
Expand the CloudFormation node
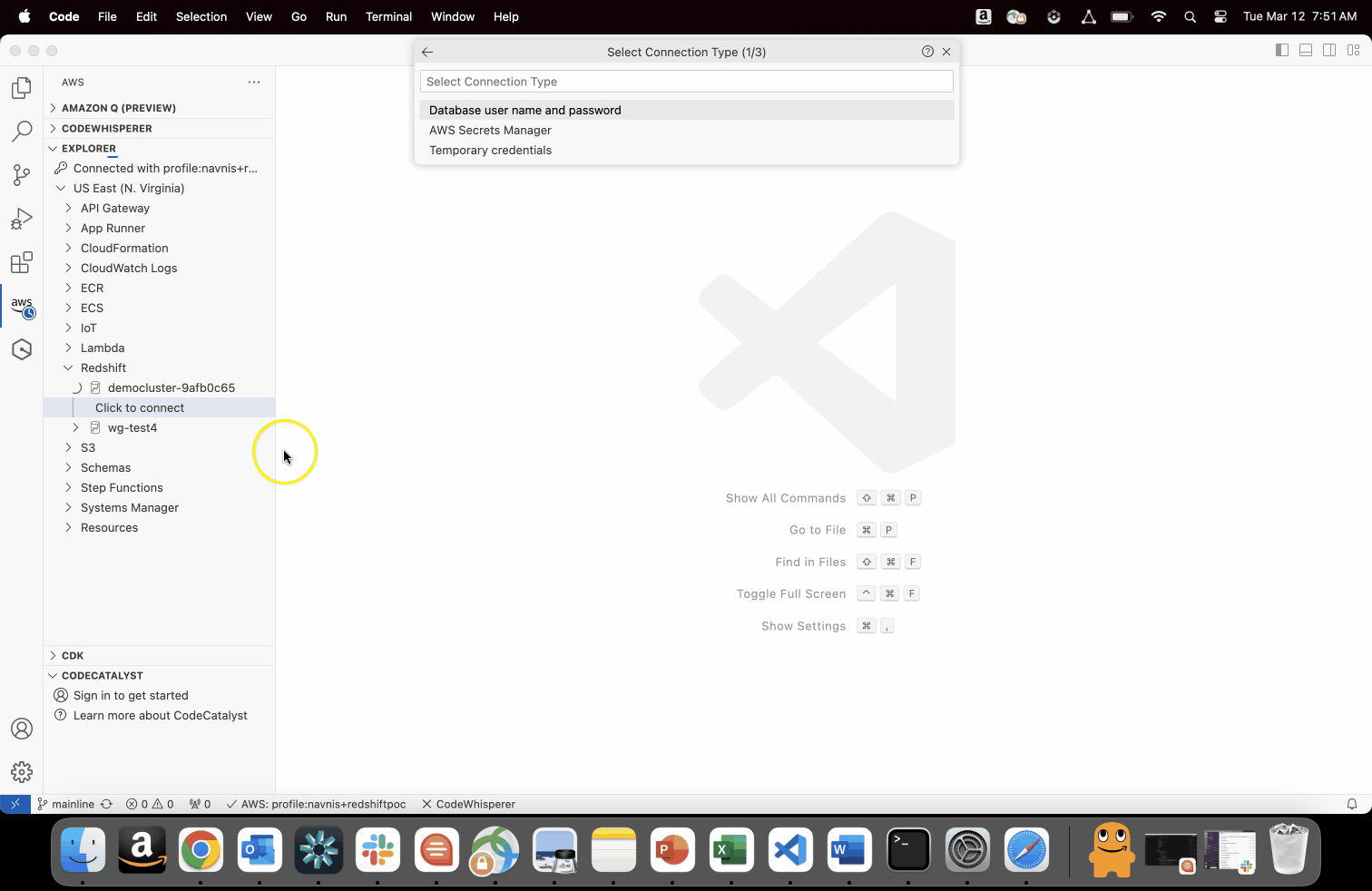pos(68,248)
